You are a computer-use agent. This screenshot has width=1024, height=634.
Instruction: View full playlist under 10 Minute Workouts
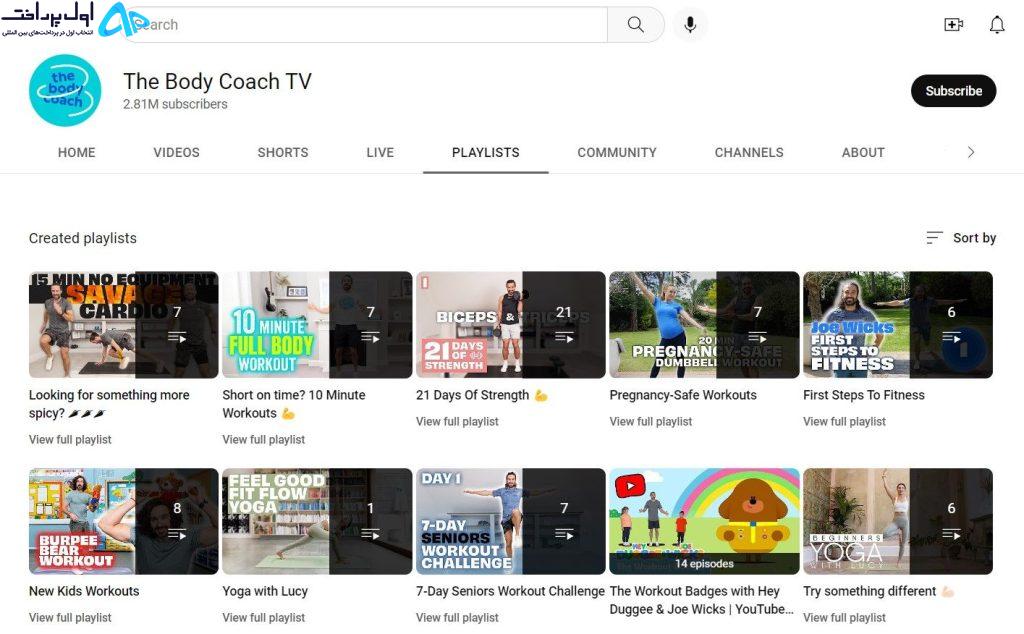point(264,439)
